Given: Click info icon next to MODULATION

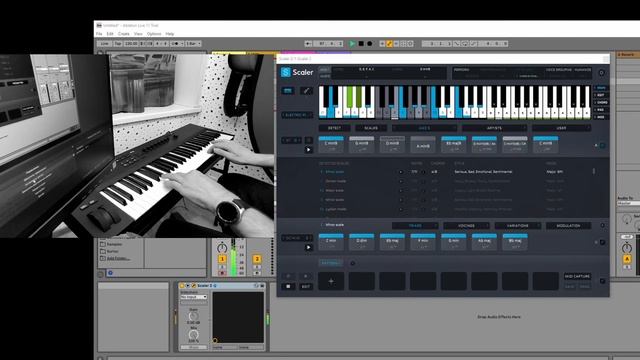Looking at the screenshot, I should click(602, 225).
